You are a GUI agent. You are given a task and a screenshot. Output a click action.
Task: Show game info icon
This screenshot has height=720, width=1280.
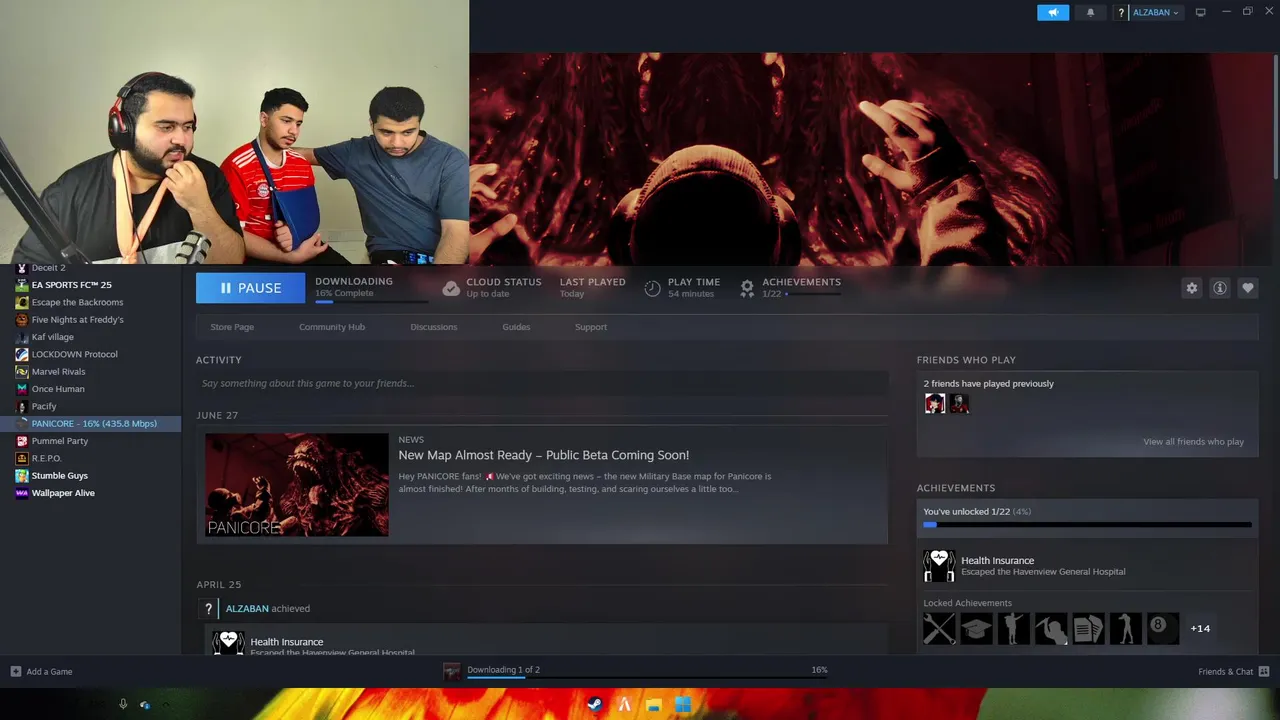point(1219,288)
